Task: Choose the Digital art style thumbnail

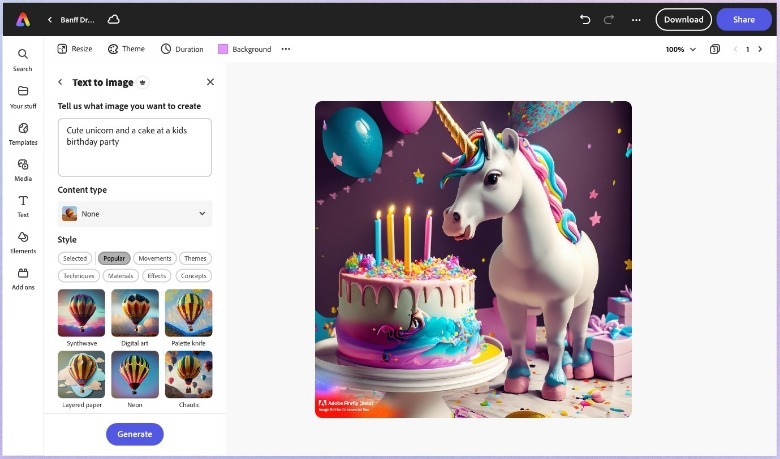Action: click(135, 313)
